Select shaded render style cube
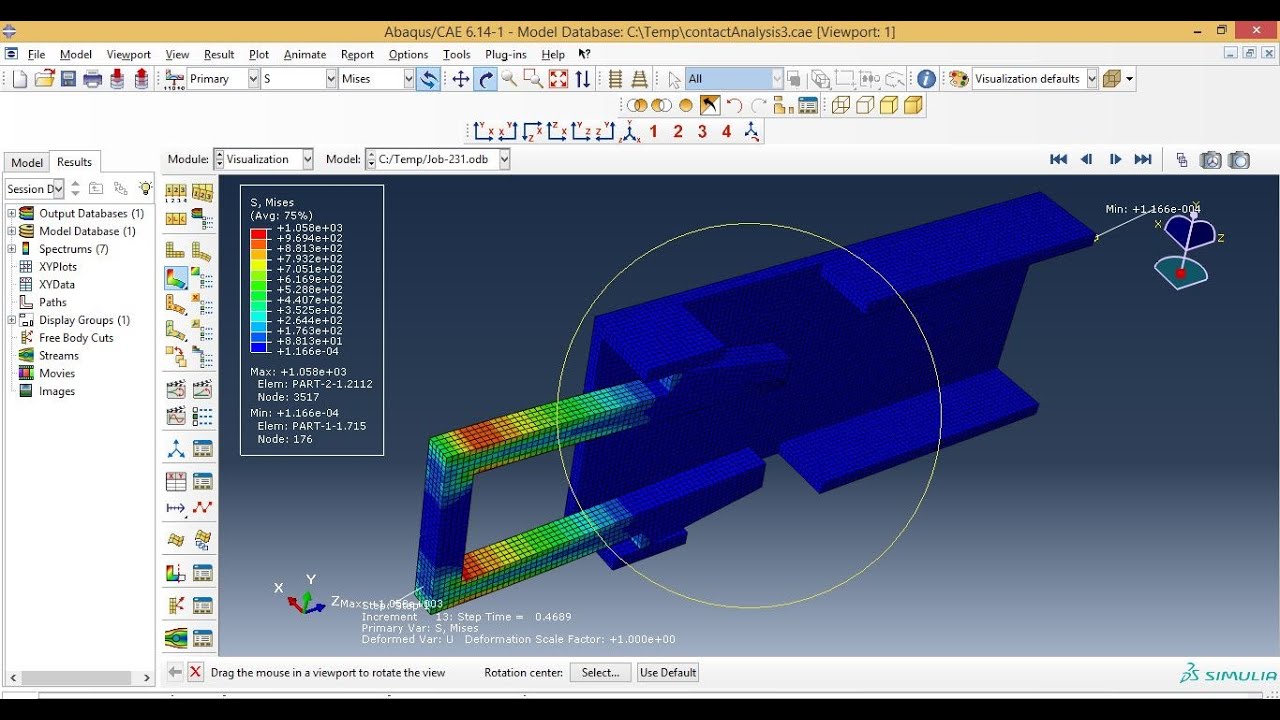 (x=913, y=105)
